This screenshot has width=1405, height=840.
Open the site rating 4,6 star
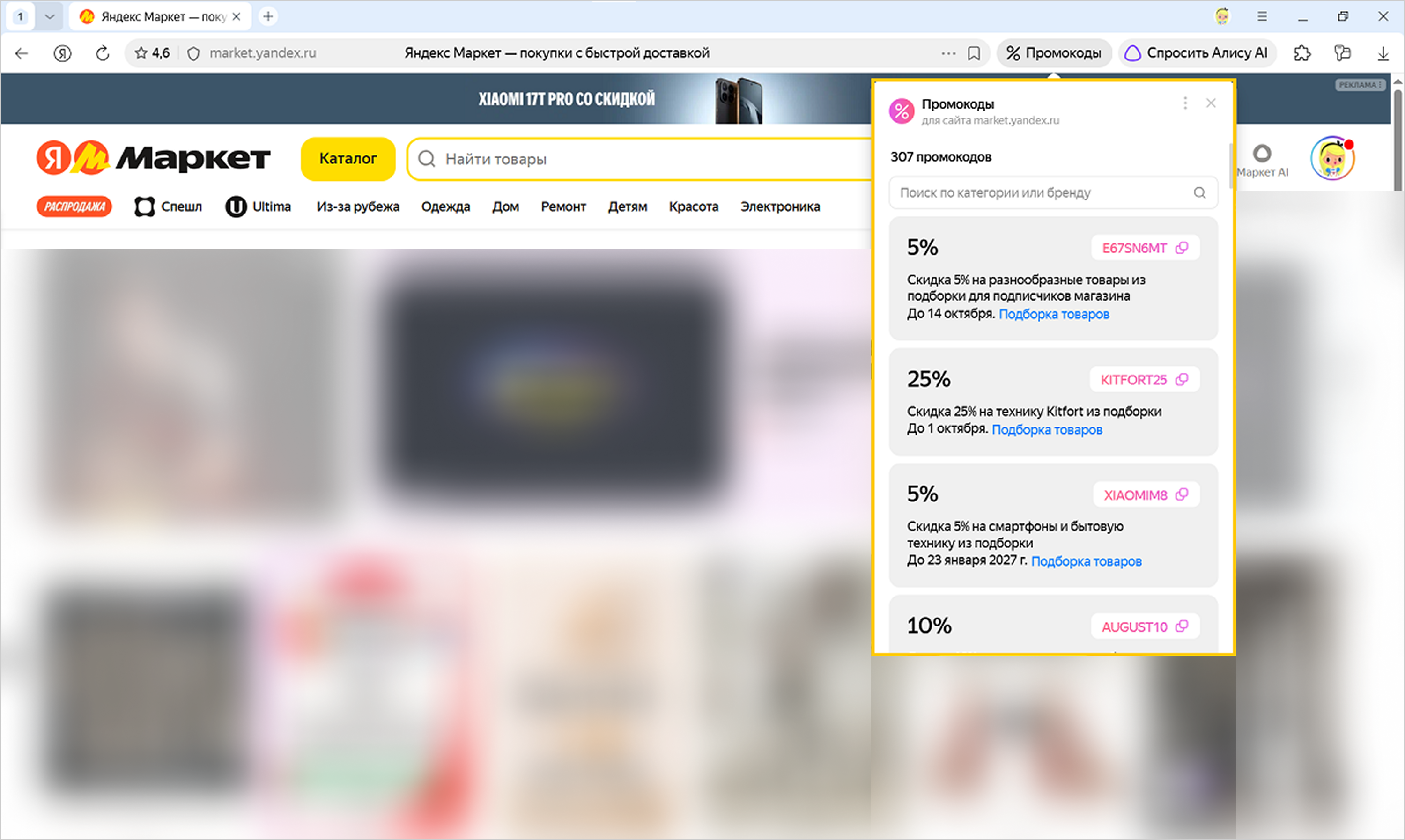click(x=152, y=53)
